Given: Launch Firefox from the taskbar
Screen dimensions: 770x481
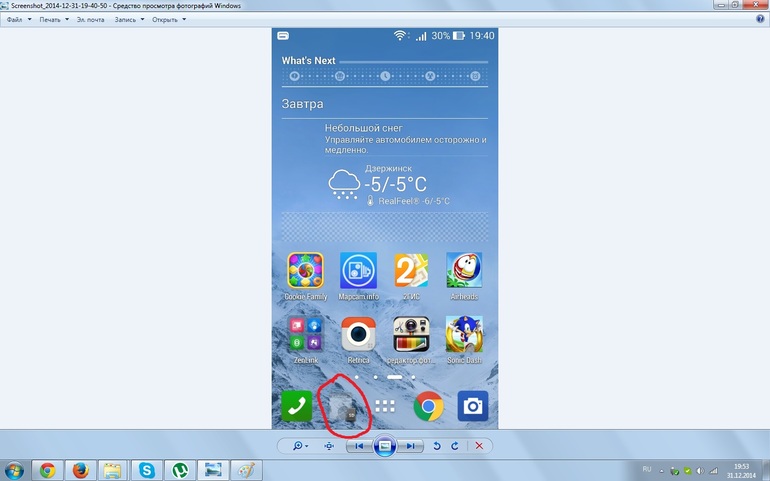Looking at the screenshot, I should click(81, 469).
